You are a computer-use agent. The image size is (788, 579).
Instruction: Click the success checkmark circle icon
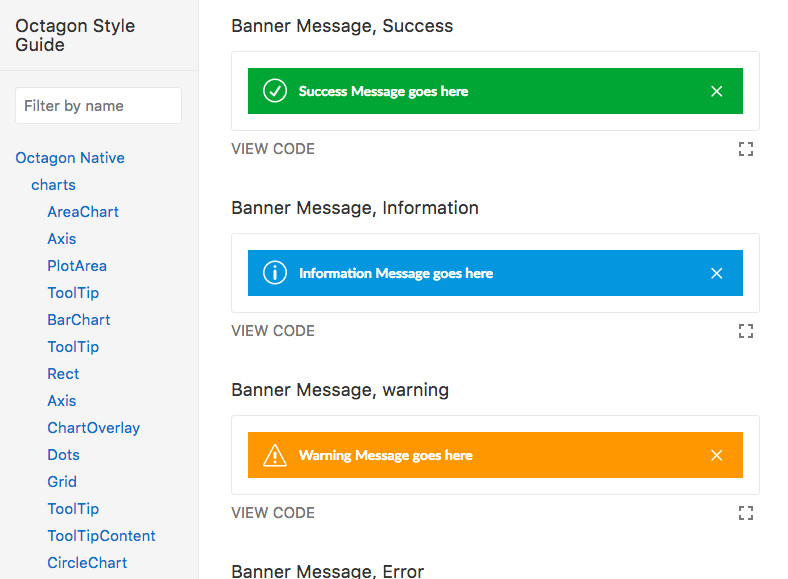click(x=274, y=91)
